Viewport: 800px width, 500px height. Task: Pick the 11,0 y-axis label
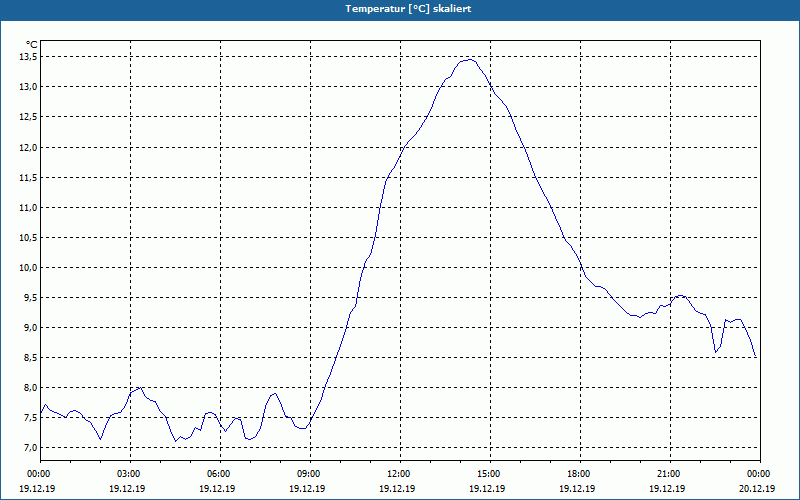coord(29,208)
